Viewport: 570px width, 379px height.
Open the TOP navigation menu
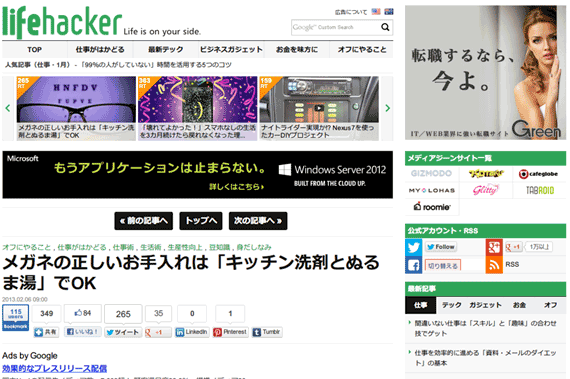(x=35, y=49)
